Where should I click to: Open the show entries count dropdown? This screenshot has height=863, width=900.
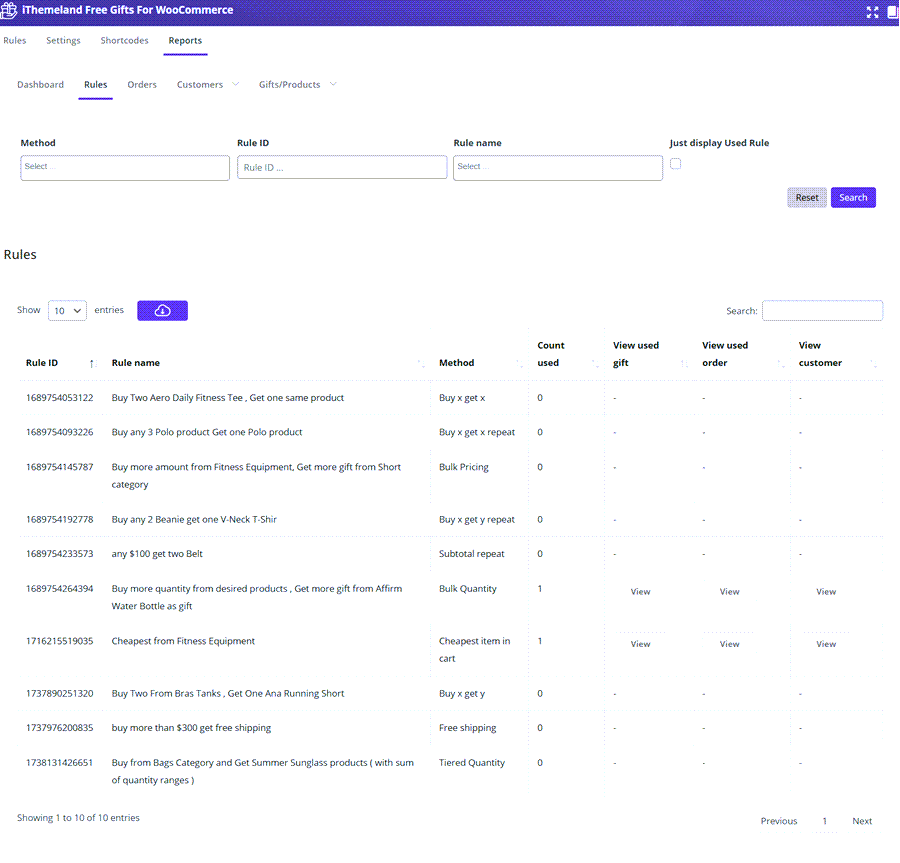pos(67,311)
